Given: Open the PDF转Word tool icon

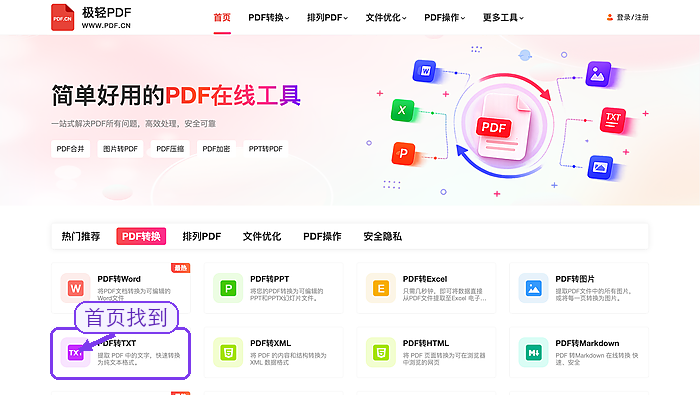Looking at the screenshot, I should [x=75, y=288].
